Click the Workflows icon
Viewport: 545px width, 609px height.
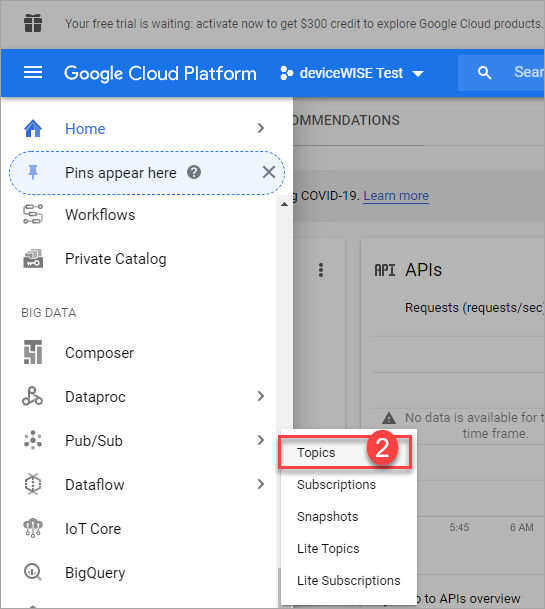click(x=33, y=214)
